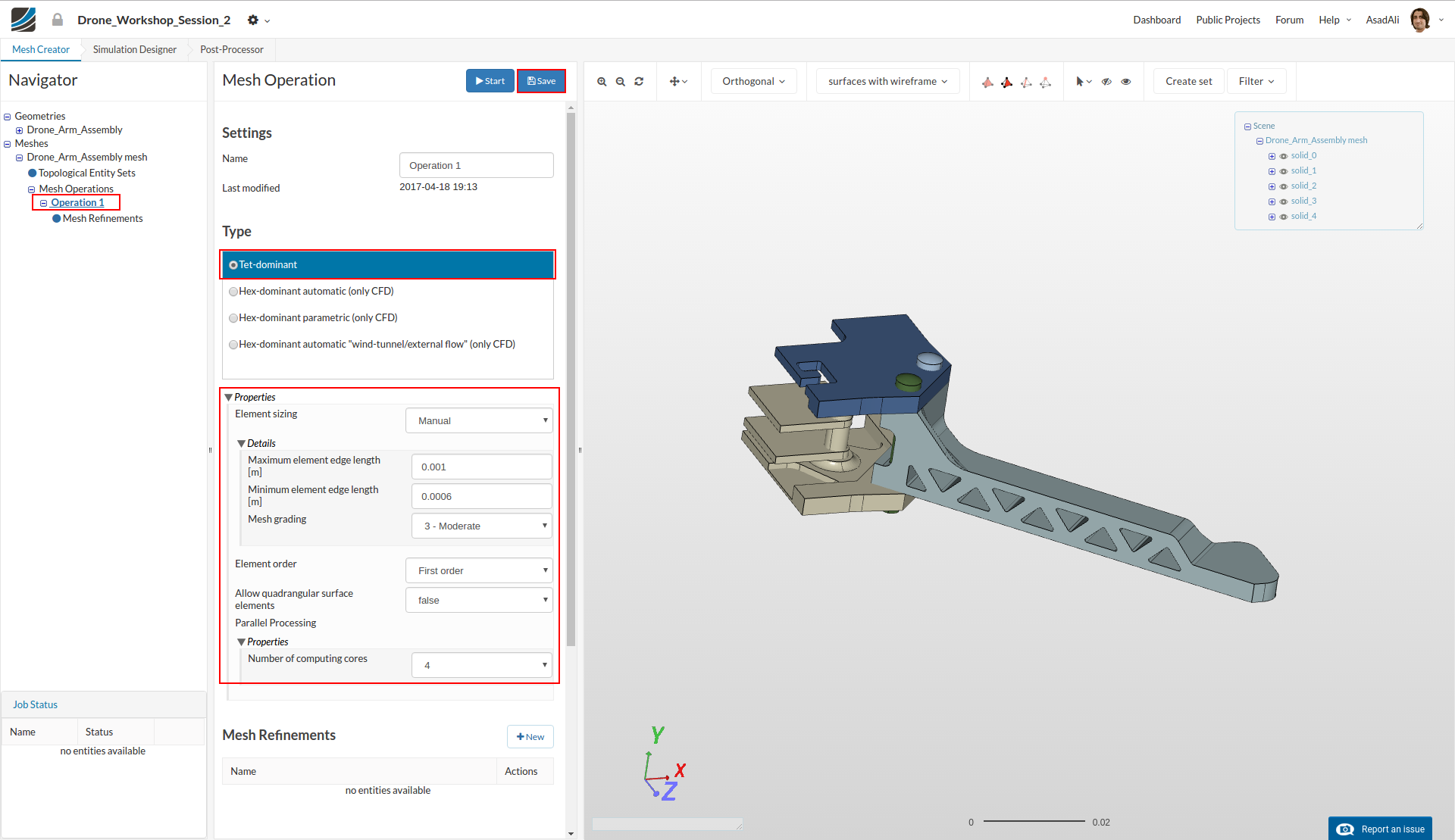Click the settings panel vertical scrollbar

point(571,379)
